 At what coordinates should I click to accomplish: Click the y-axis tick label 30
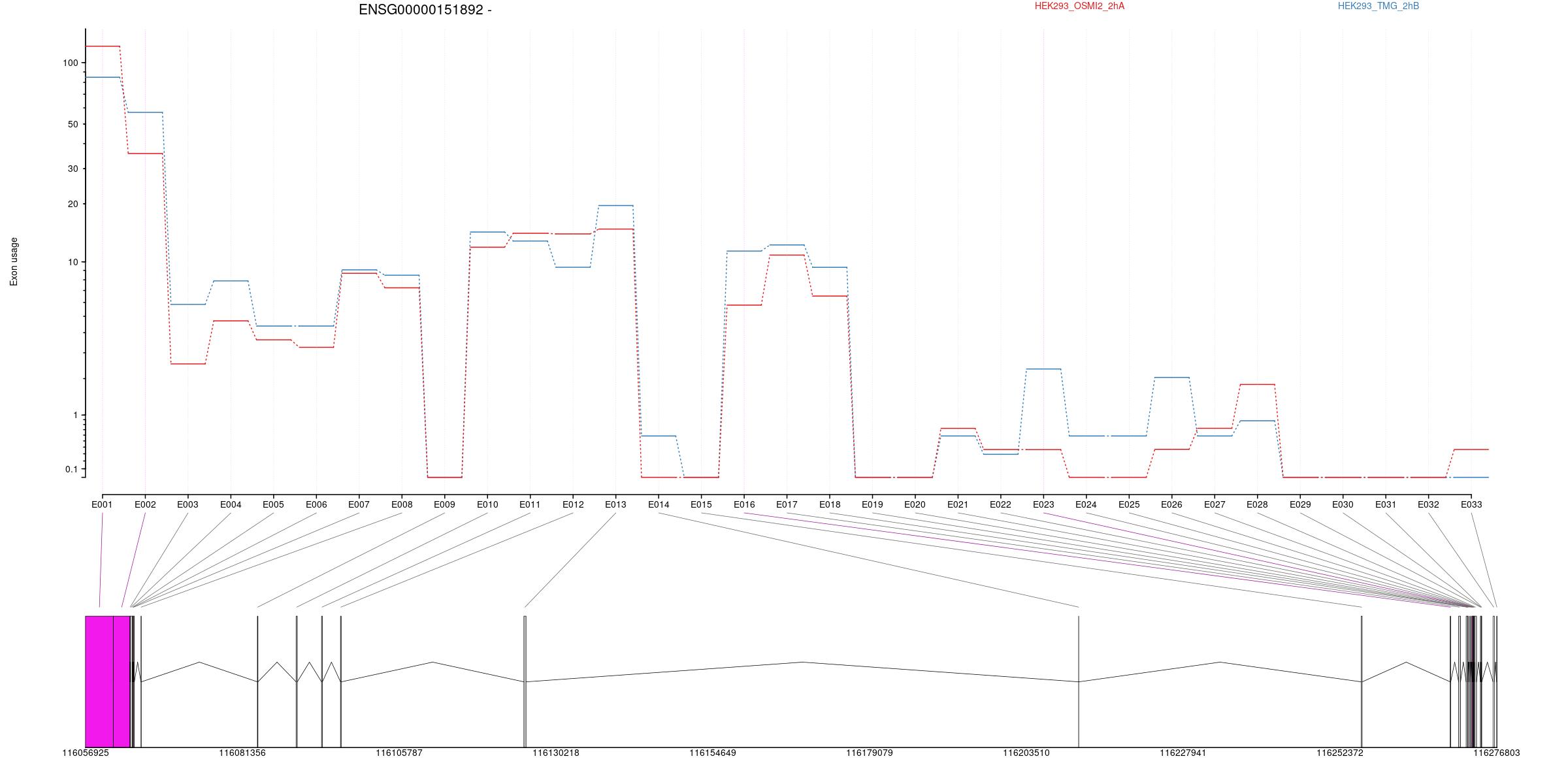73,169
